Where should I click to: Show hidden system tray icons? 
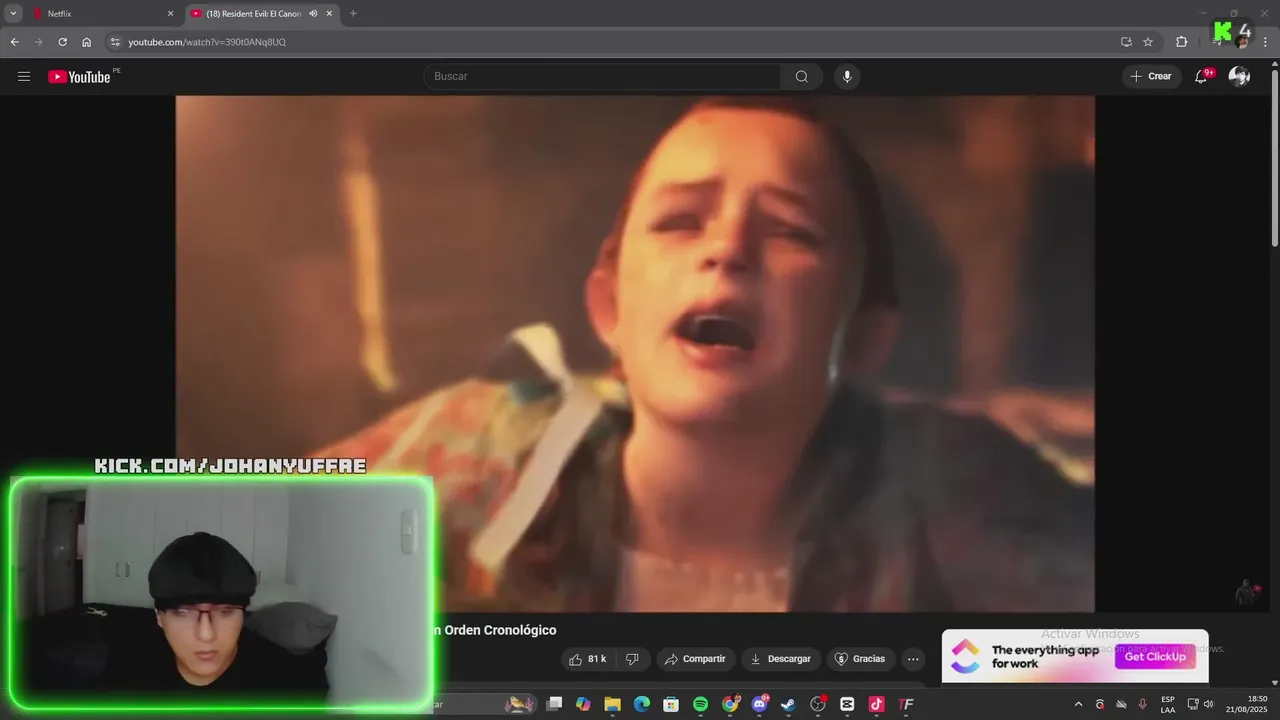click(x=1078, y=704)
